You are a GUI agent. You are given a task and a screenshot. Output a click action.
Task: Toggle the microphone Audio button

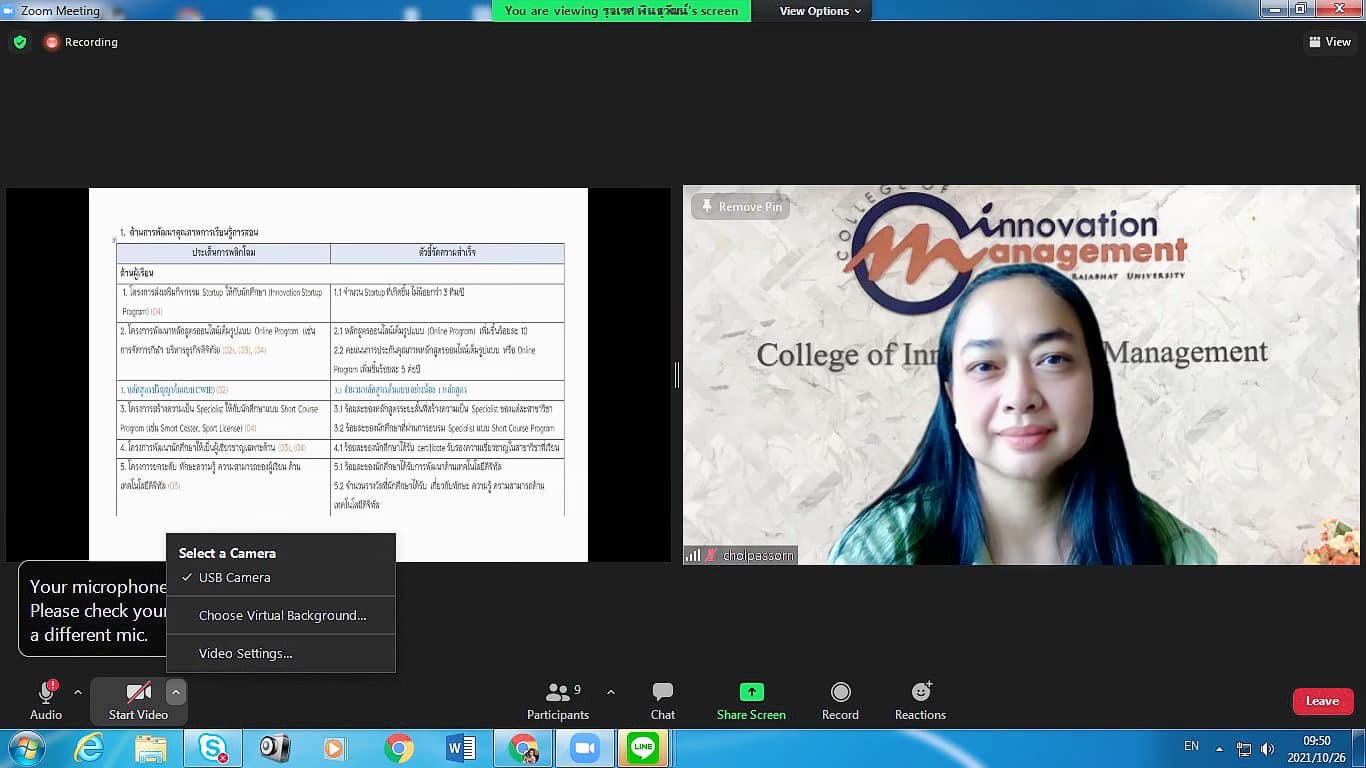pyautogui.click(x=46, y=701)
